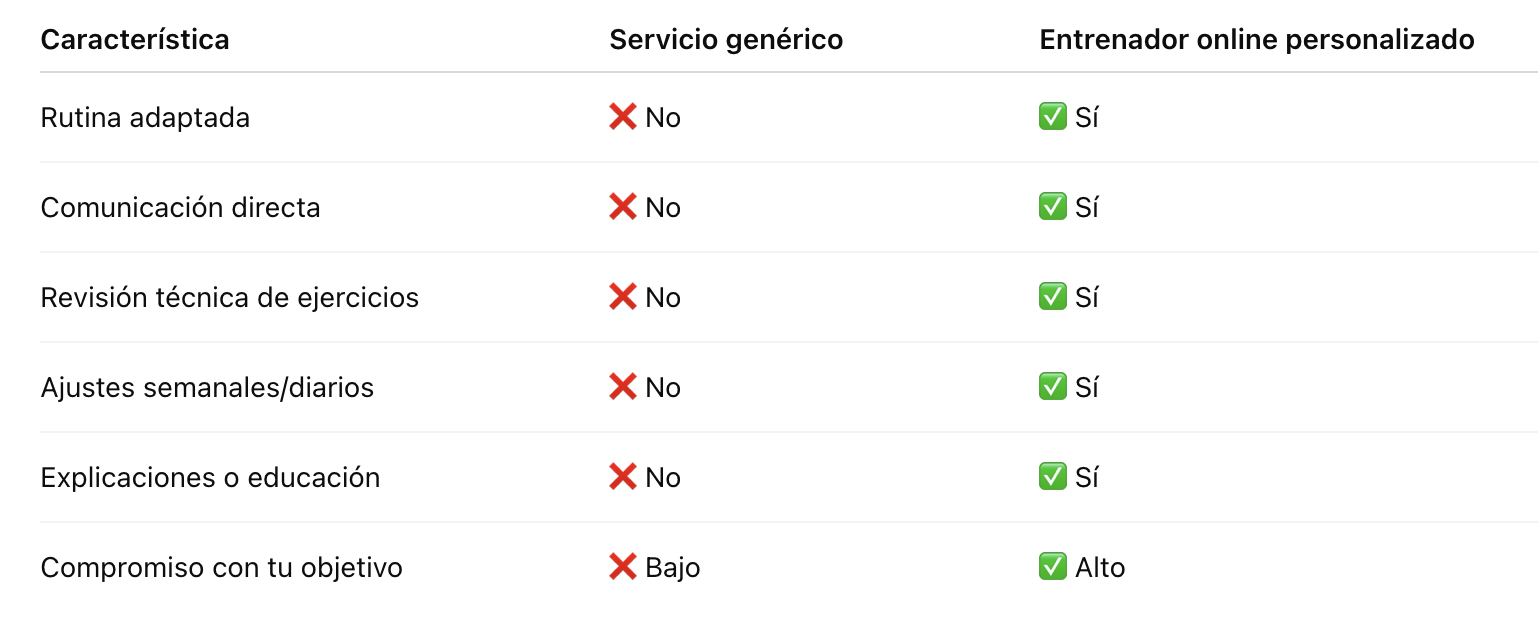Click the Compromiso con tu objetivo label
The image size is (1538, 626).
(x=221, y=568)
